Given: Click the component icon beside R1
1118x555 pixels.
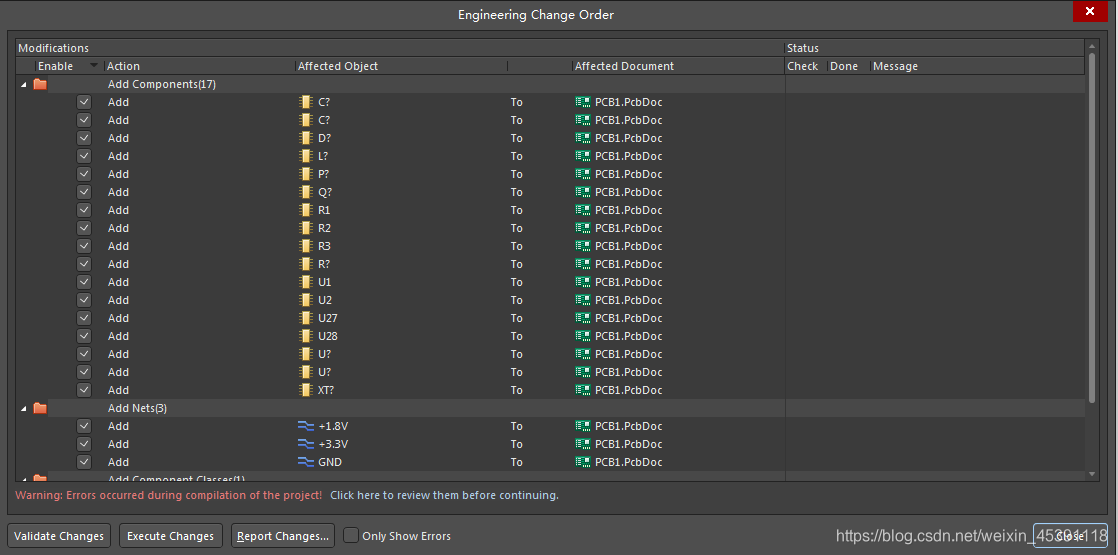Looking at the screenshot, I should tap(306, 210).
